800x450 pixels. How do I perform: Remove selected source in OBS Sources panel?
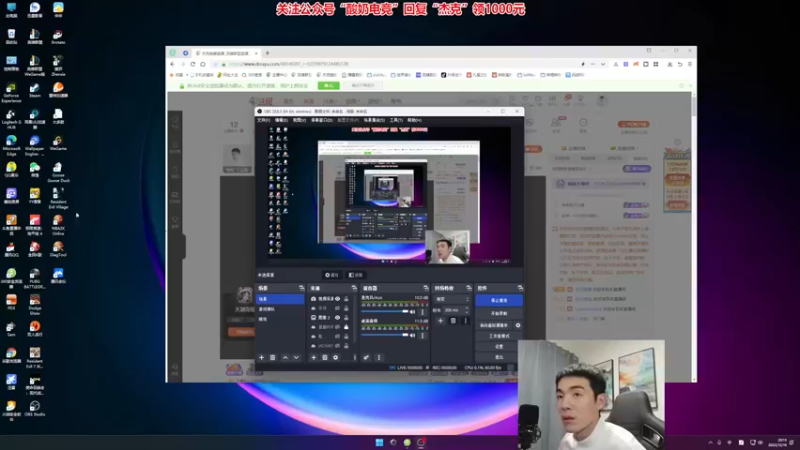coord(324,358)
